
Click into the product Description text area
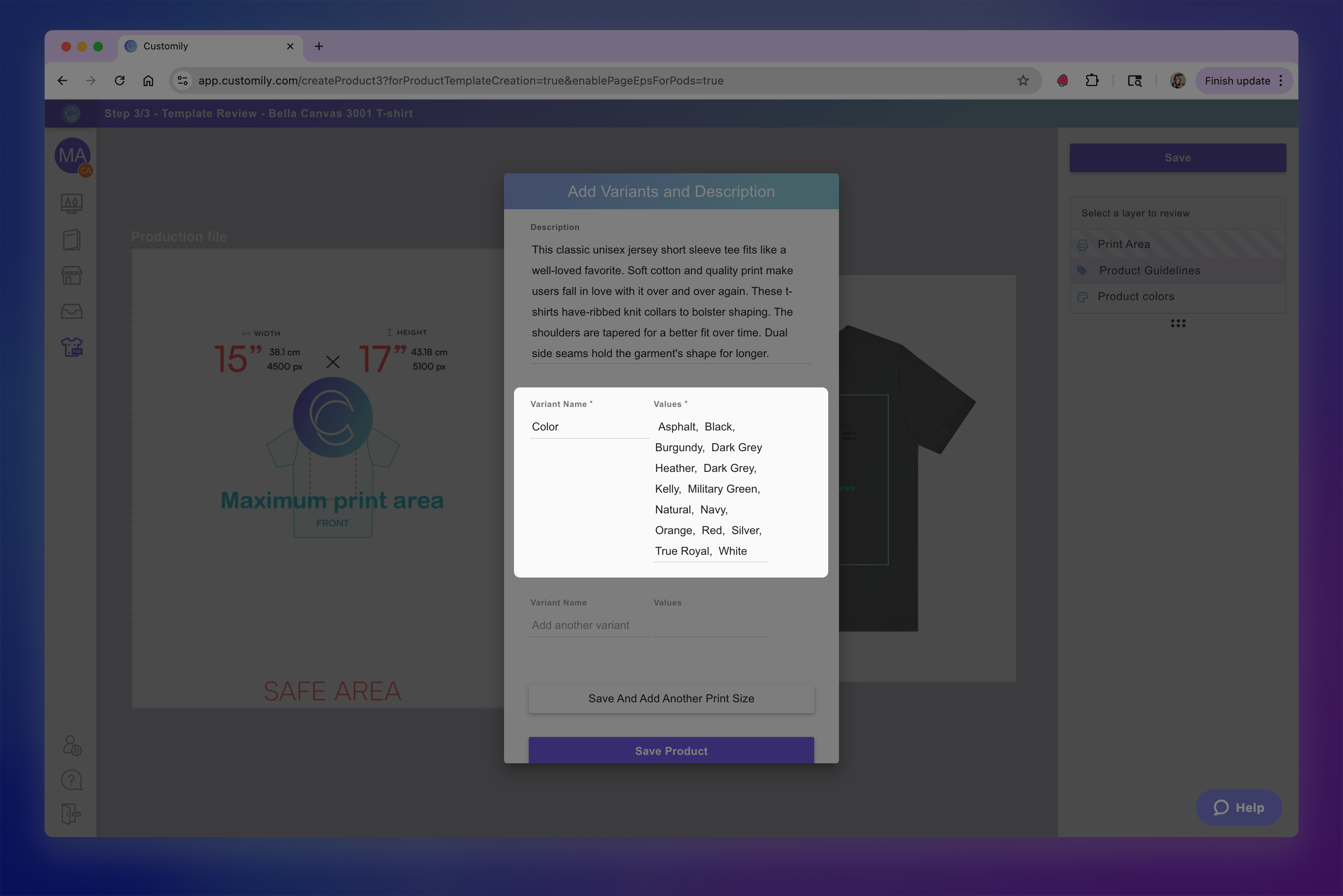point(671,301)
